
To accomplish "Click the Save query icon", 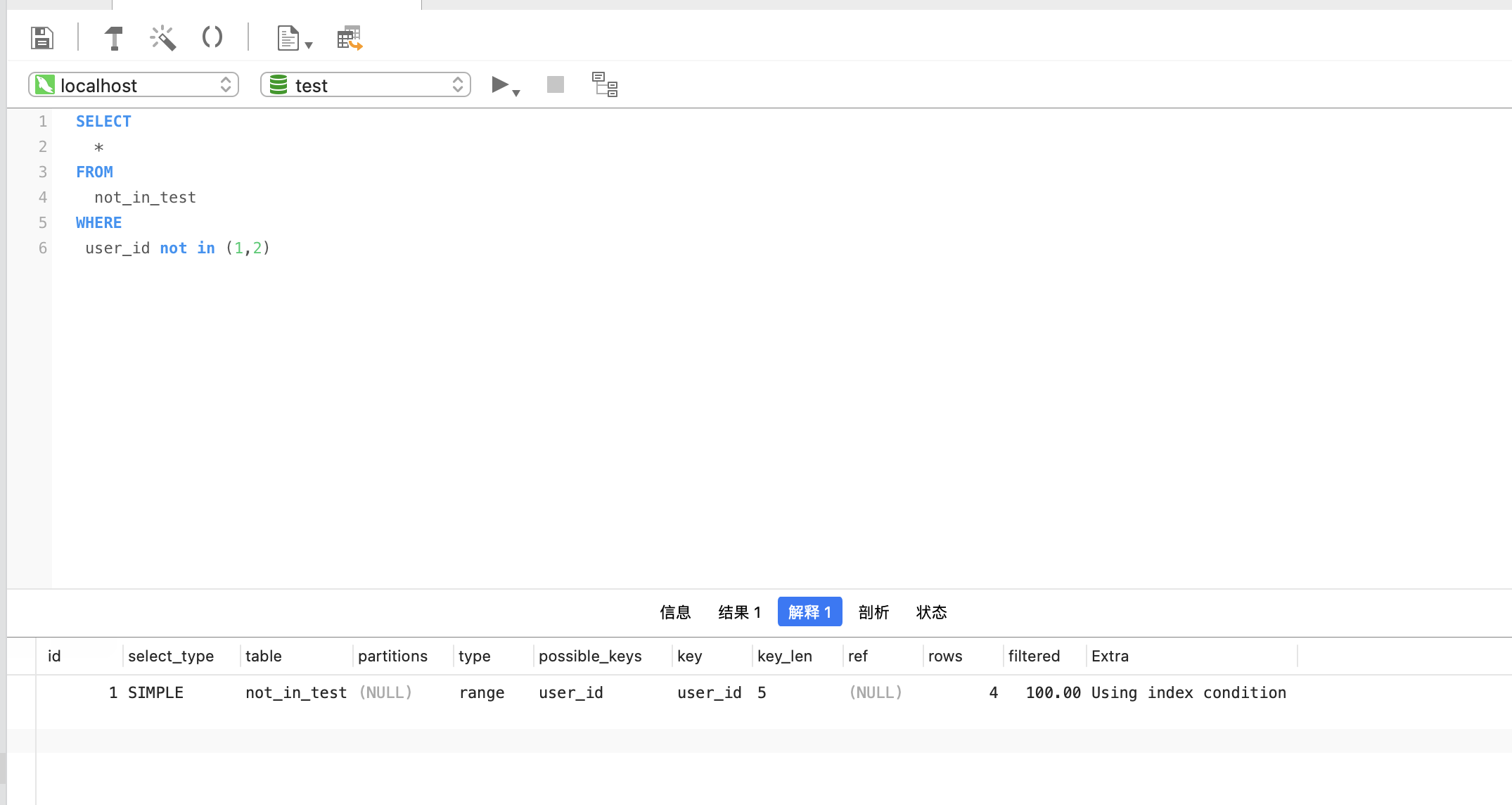I will pos(42,38).
